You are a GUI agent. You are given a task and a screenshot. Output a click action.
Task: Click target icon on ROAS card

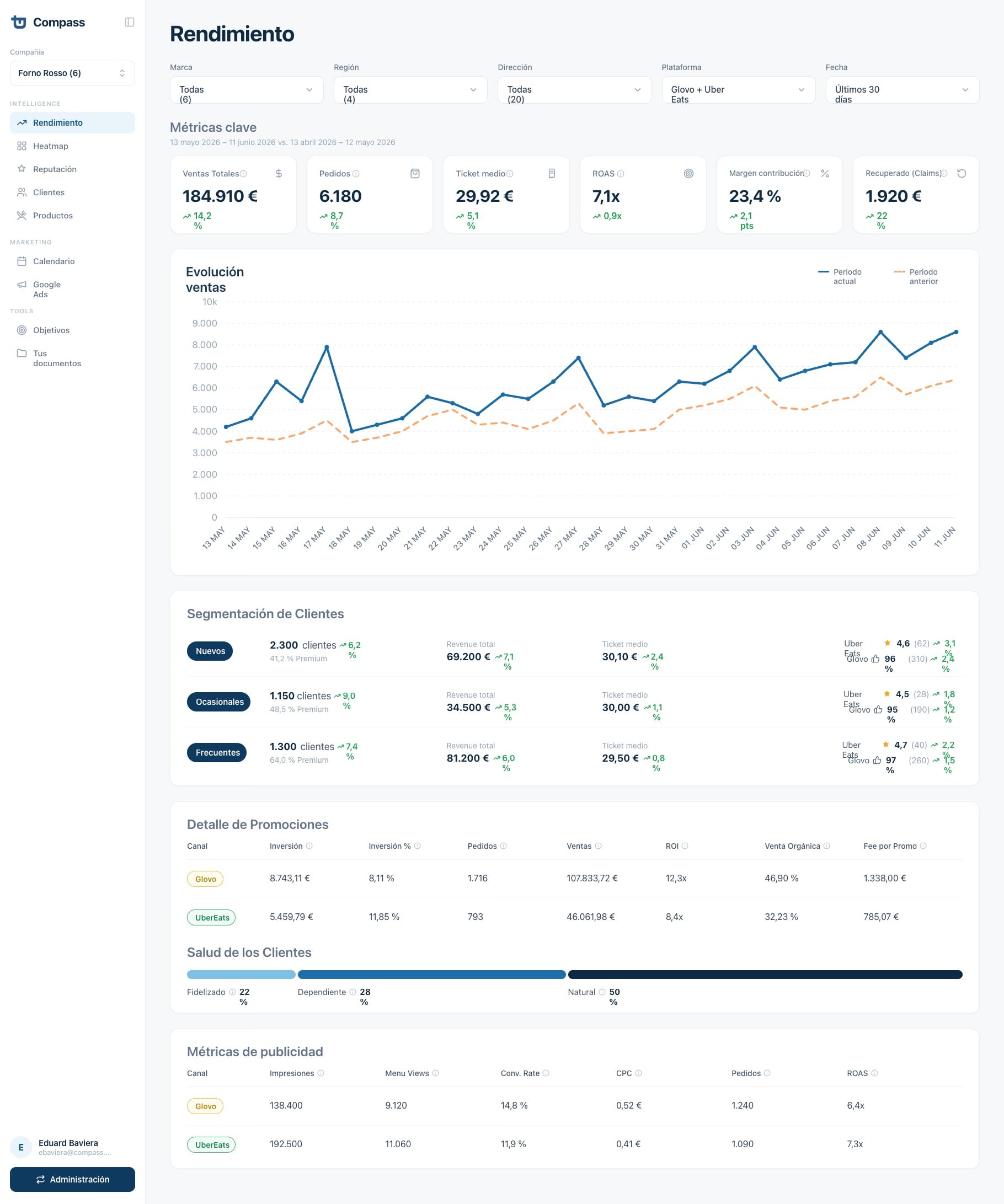(688, 173)
